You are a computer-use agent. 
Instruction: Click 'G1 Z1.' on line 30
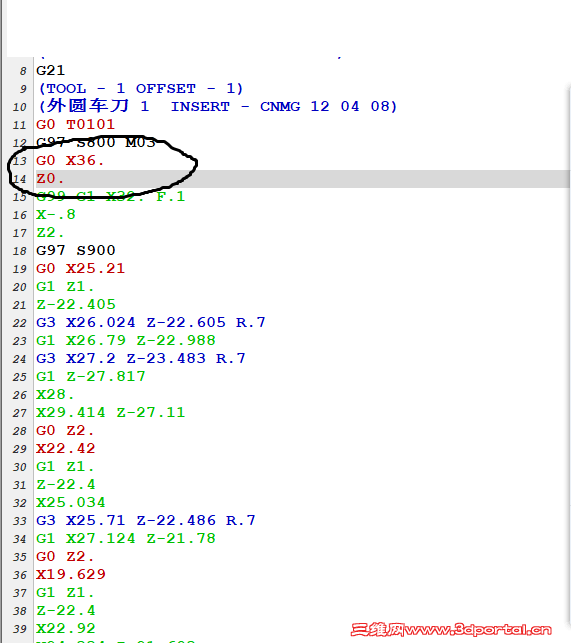(65, 466)
